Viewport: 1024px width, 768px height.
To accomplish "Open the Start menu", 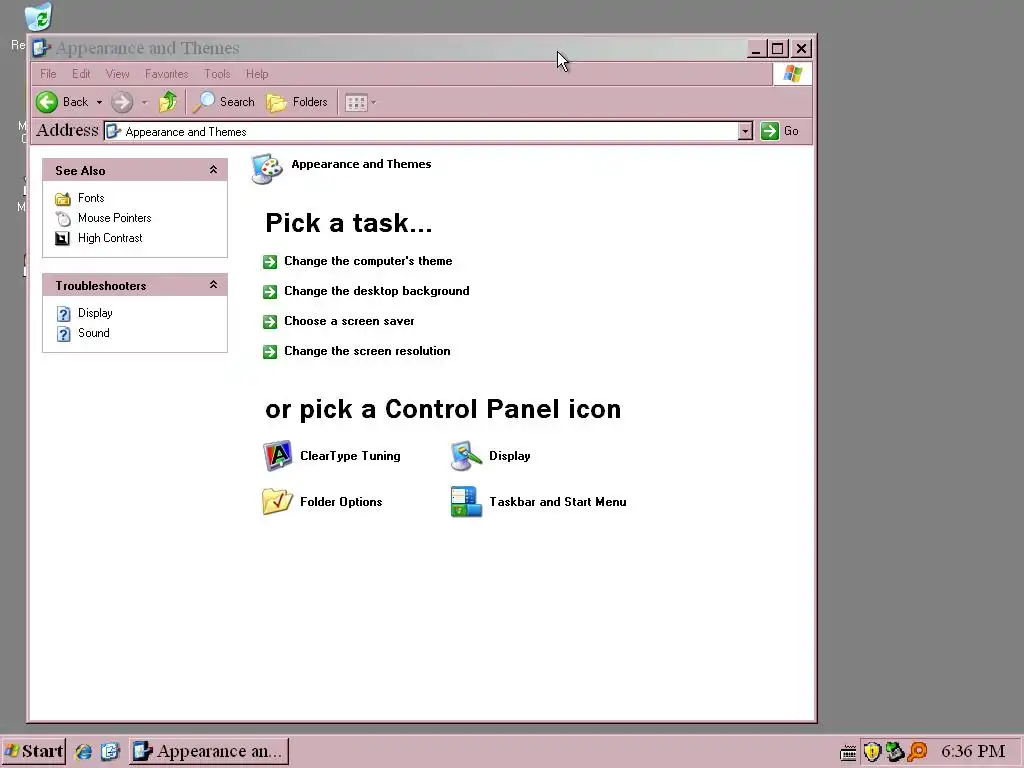I will pyautogui.click(x=33, y=752).
